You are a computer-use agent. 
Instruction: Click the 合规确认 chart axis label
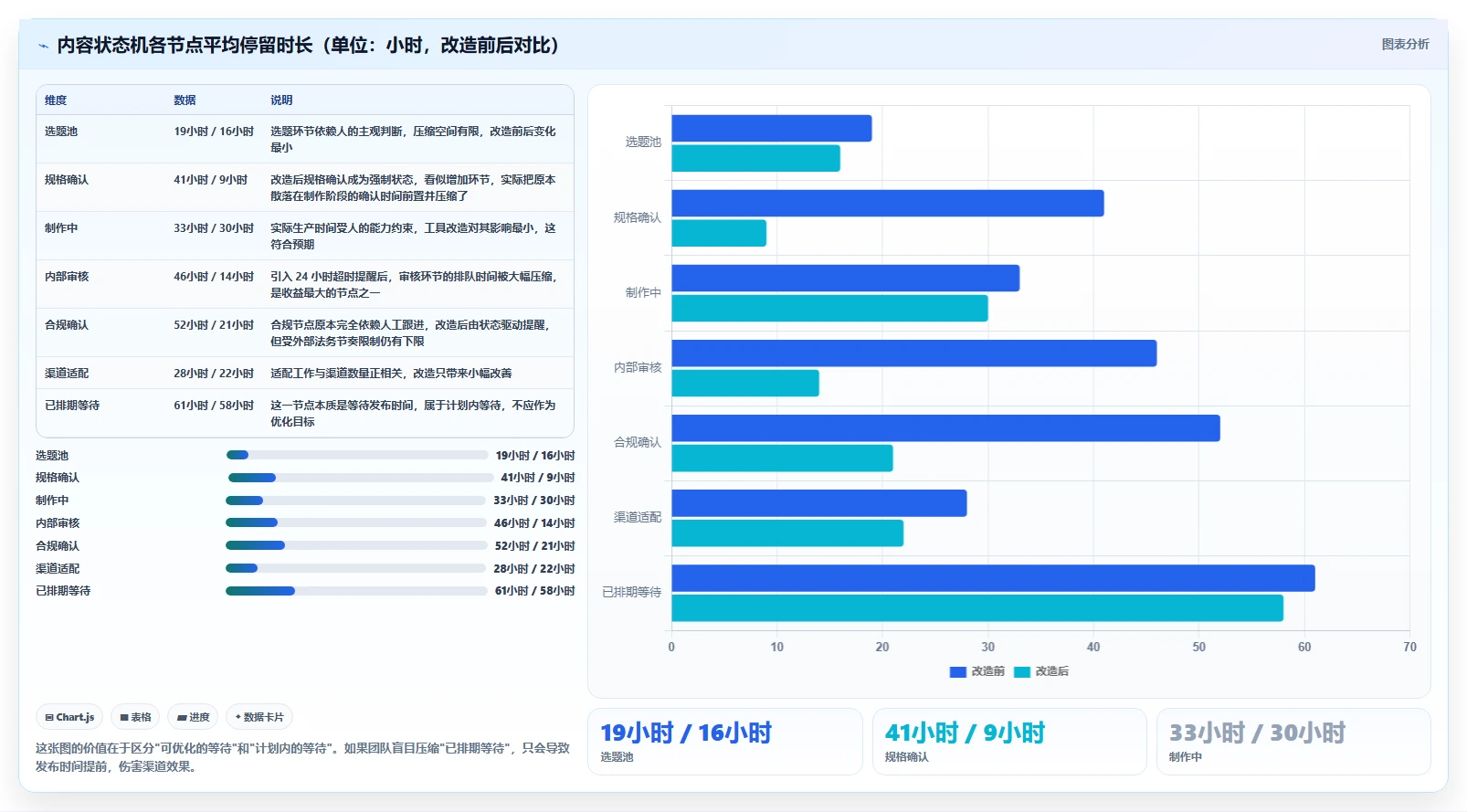(x=638, y=442)
